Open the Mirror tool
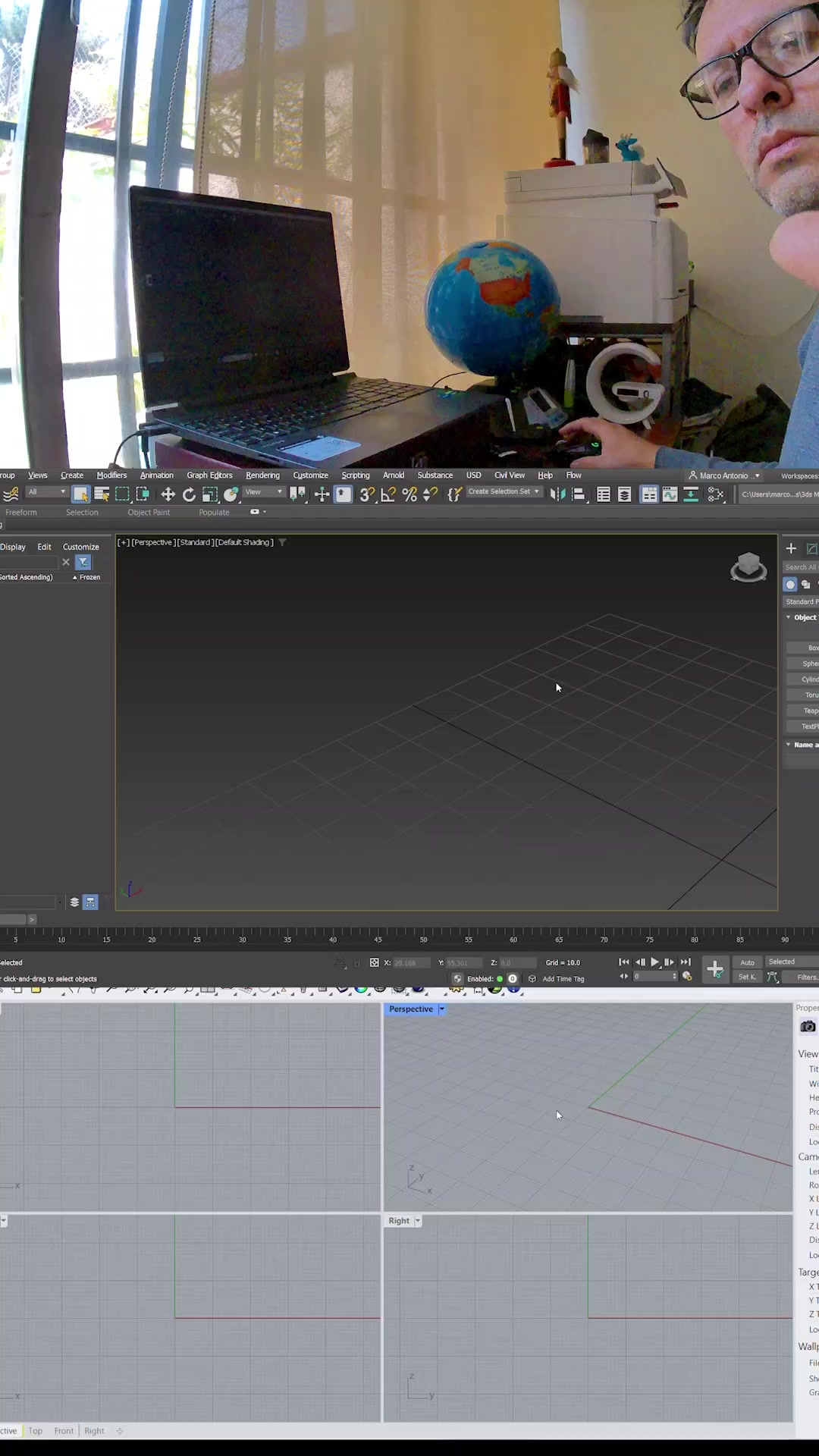The height and width of the screenshot is (1456, 819). tap(558, 494)
